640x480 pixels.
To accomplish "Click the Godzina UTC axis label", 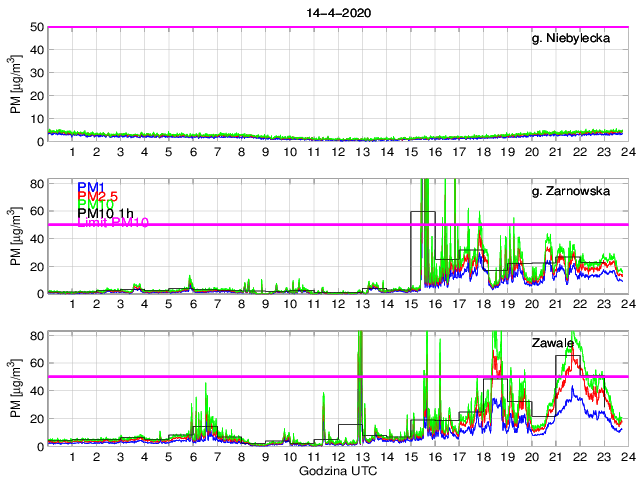I will point(336,470).
